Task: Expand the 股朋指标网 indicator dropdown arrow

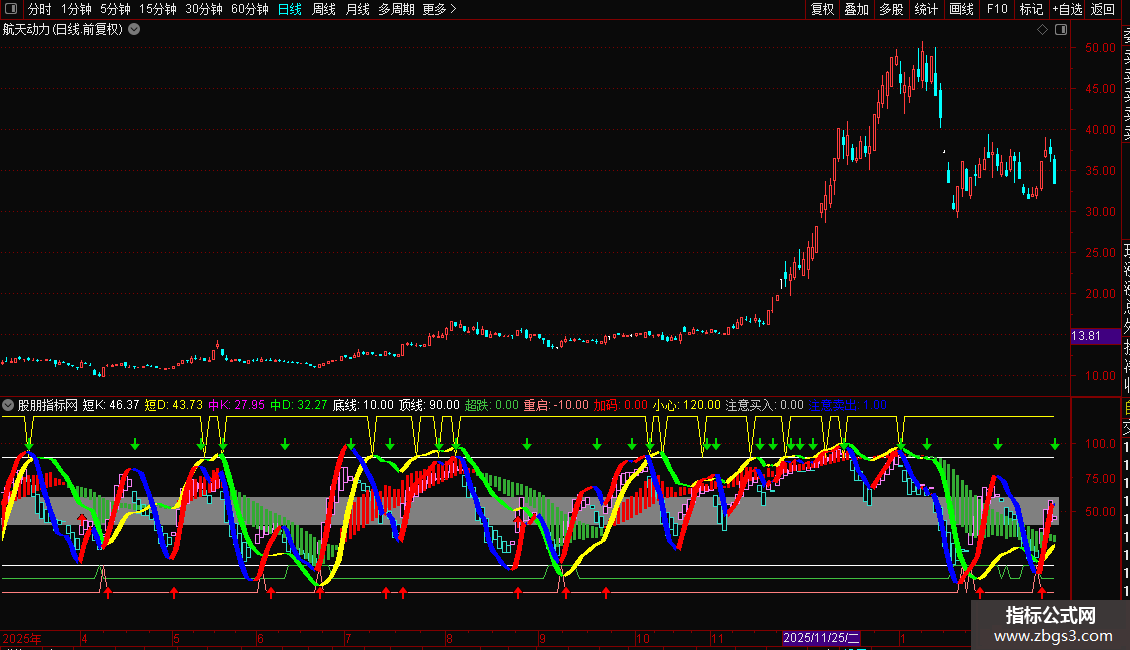Action: click(9, 405)
